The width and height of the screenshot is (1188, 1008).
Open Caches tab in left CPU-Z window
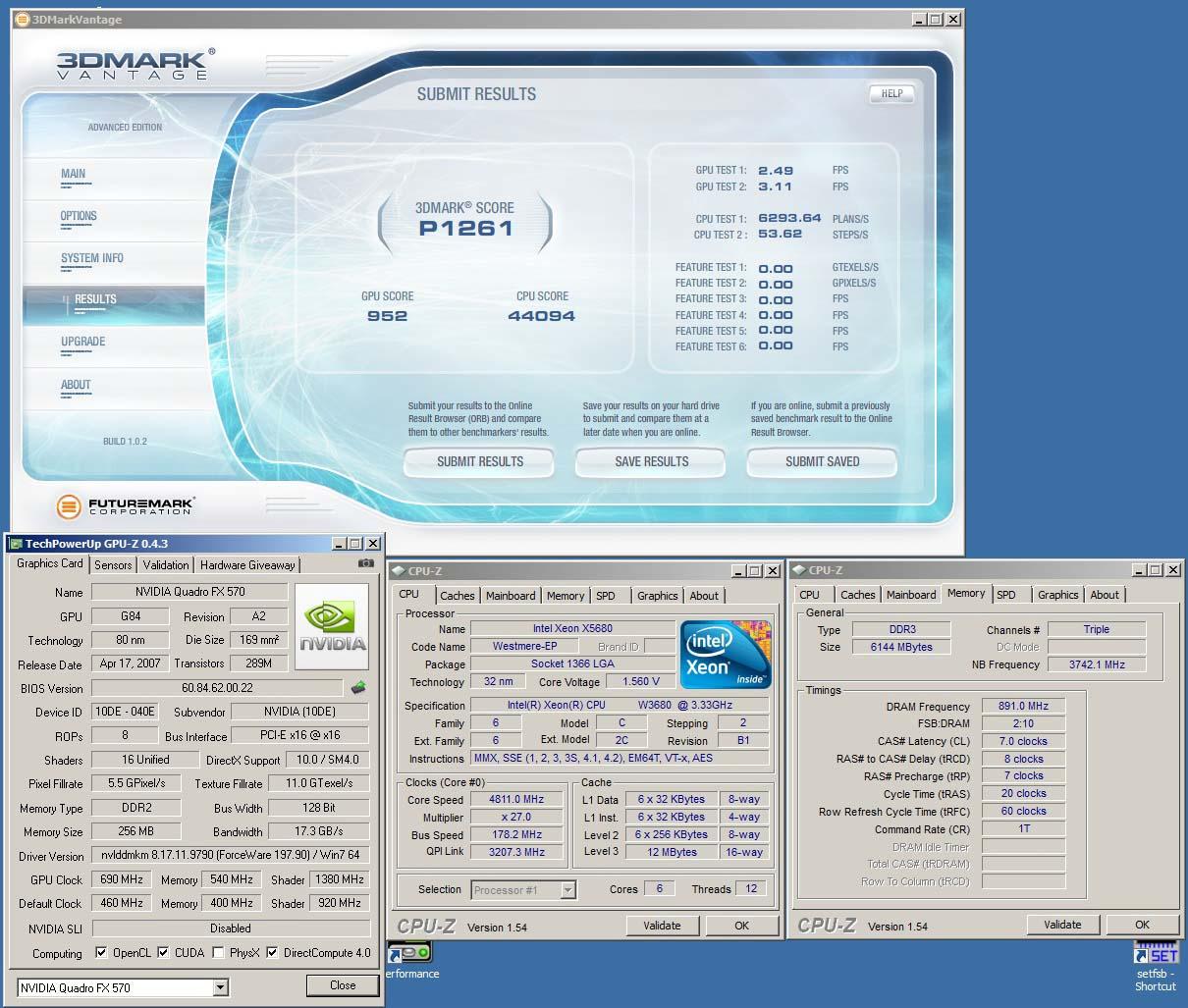point(458,596)
